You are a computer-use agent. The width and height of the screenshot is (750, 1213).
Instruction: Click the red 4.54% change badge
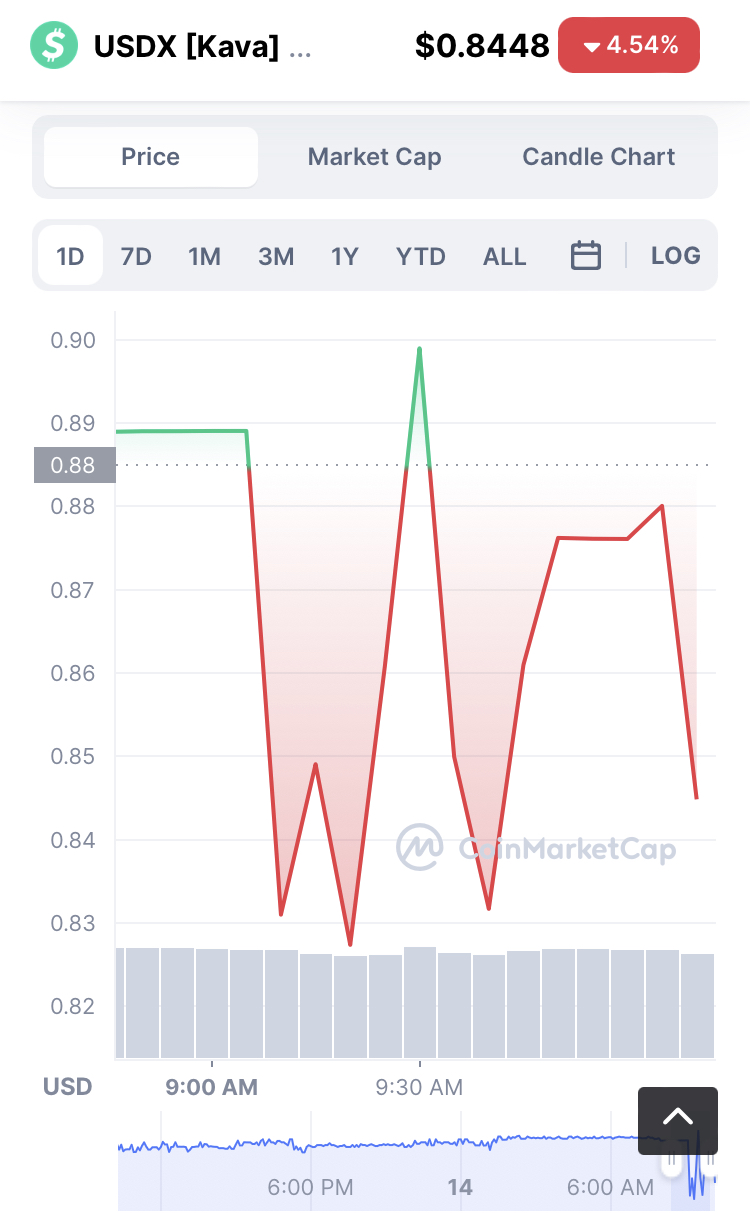coord(628,45)
